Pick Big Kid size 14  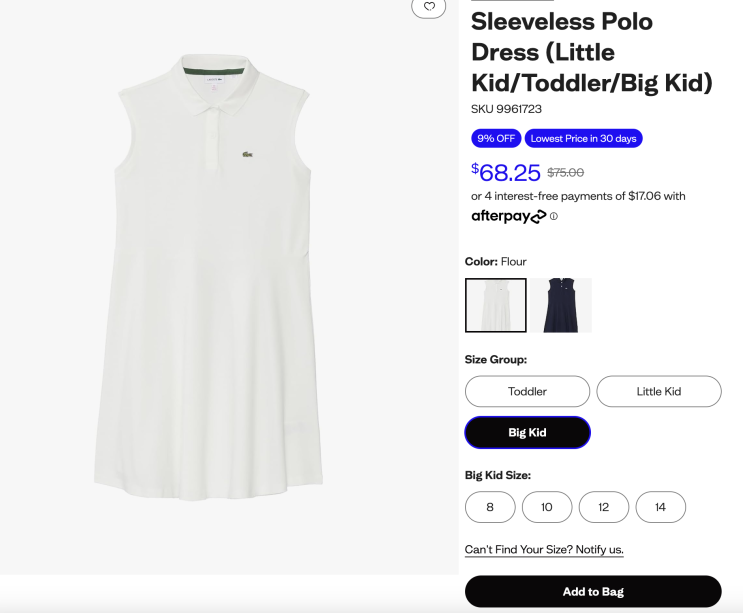coord(660,507)
